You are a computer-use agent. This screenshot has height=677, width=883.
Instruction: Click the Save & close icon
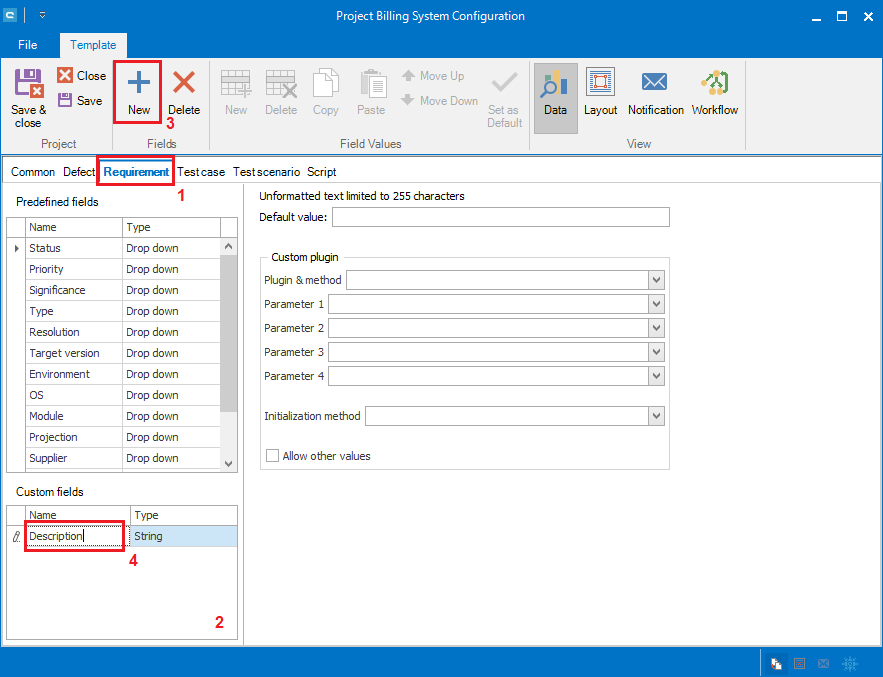pyautogui.click(x=28, y=85)
